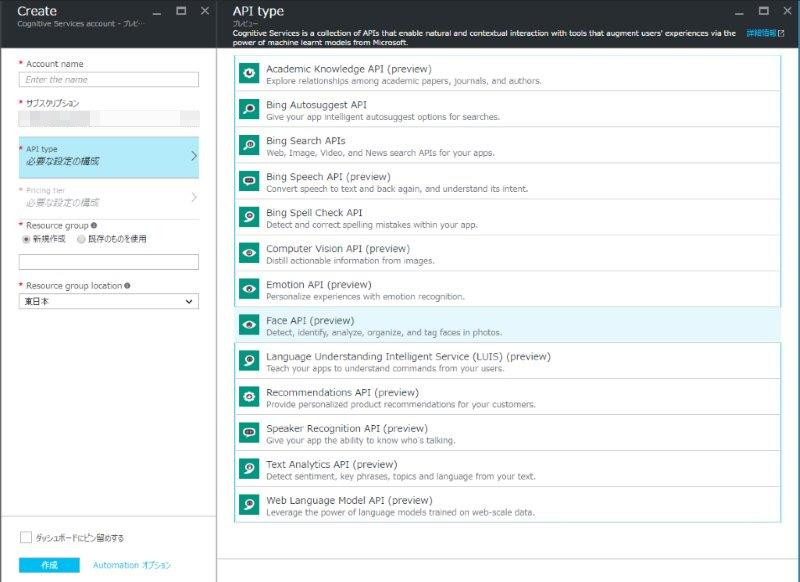
Task: Choose Bing Search APIs
Action: click(x=507, y=145)
